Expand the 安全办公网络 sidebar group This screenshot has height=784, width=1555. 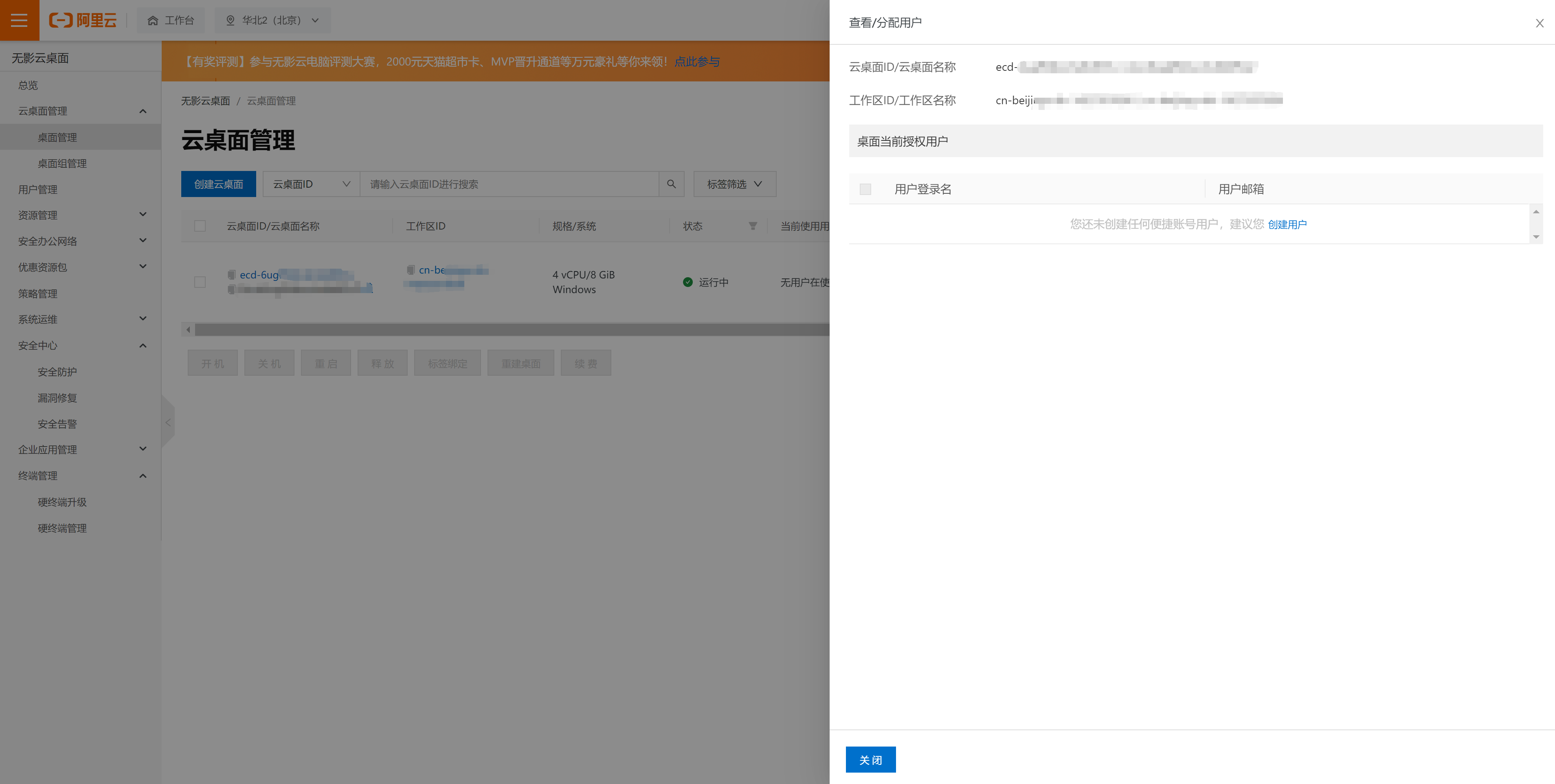pyautogui.click(x=143, y=240)
